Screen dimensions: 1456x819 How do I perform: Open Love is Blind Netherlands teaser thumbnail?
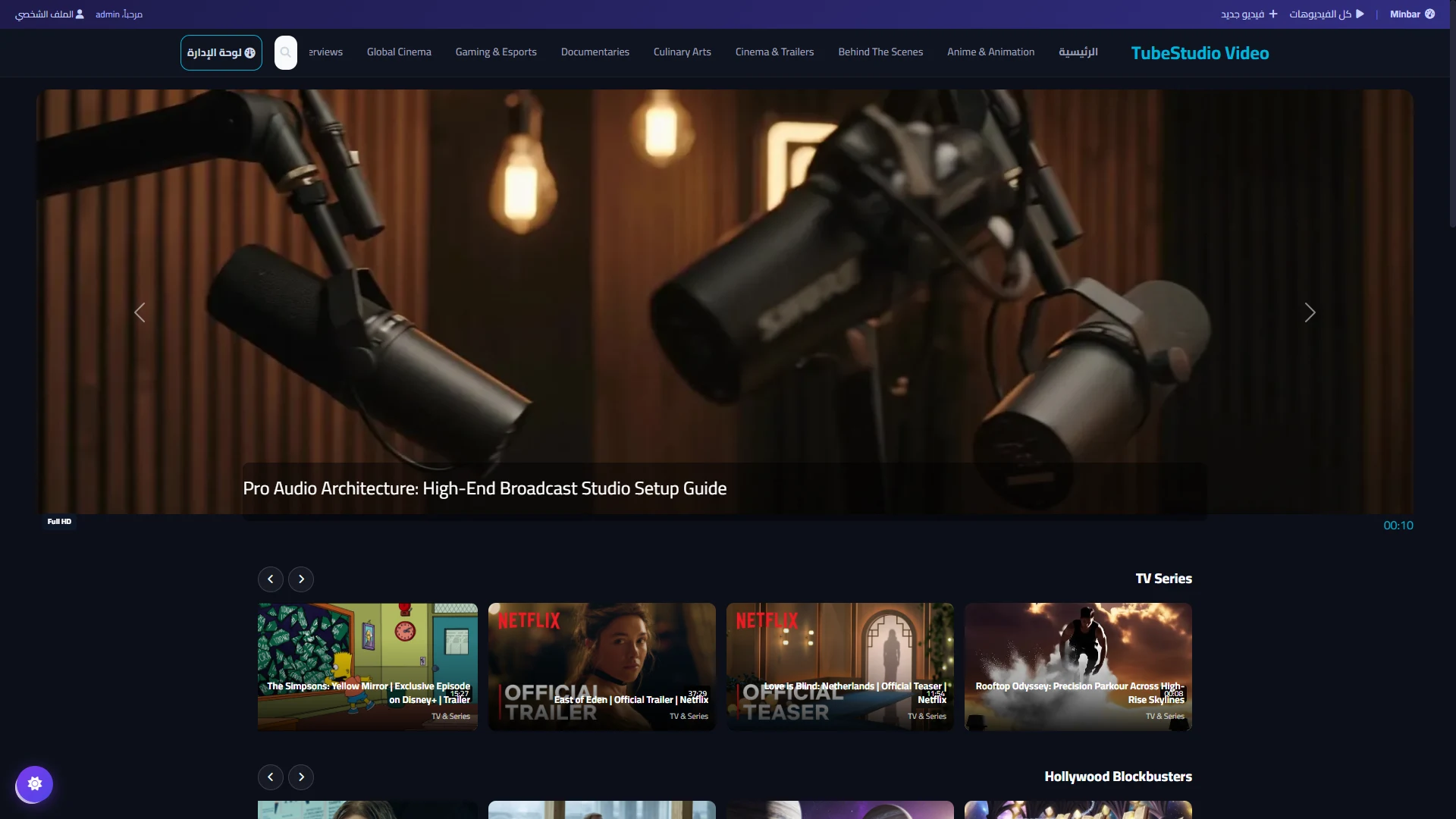(x=840, y=667)
